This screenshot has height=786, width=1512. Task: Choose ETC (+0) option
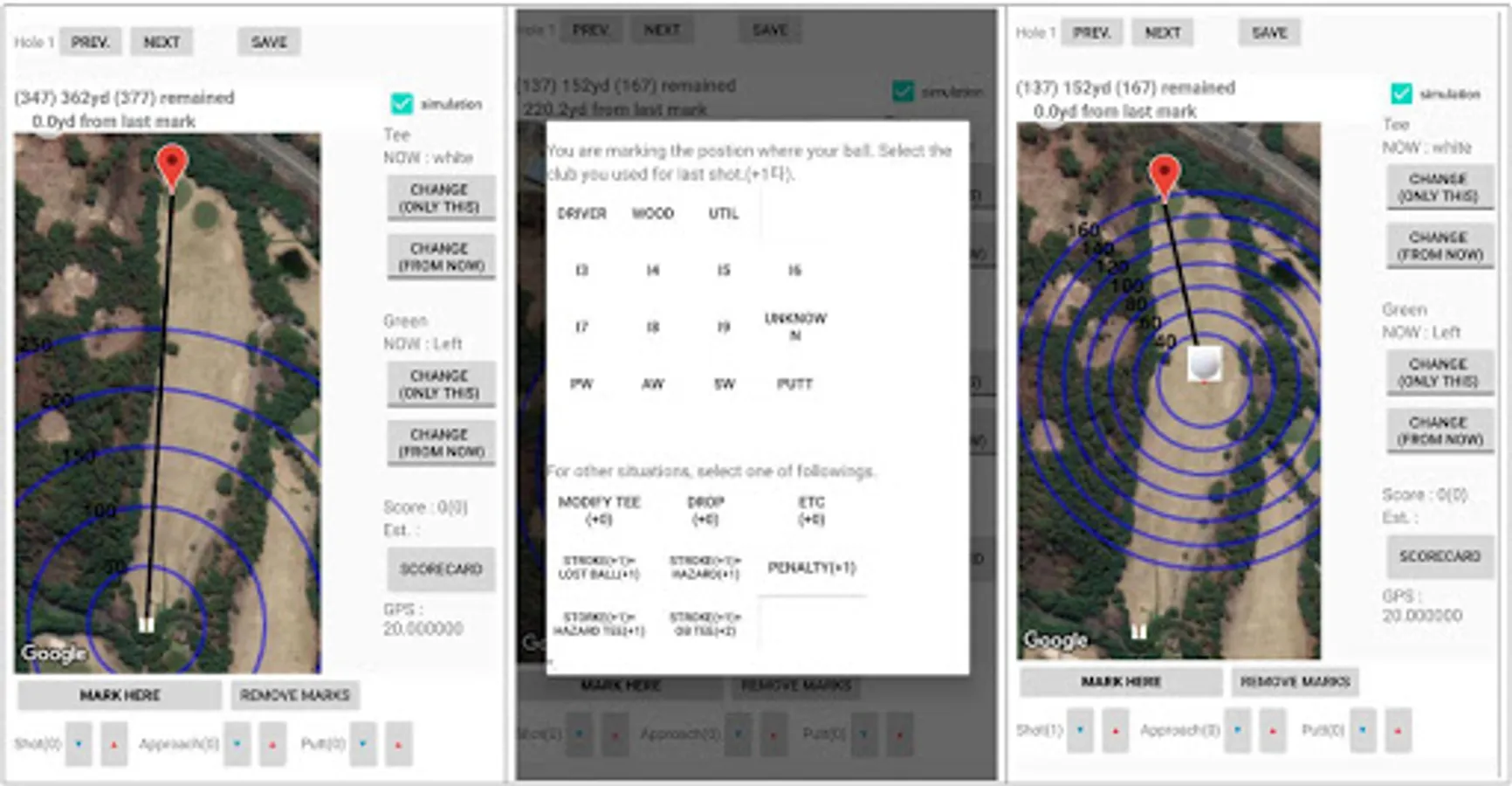[x=811, y=511]
